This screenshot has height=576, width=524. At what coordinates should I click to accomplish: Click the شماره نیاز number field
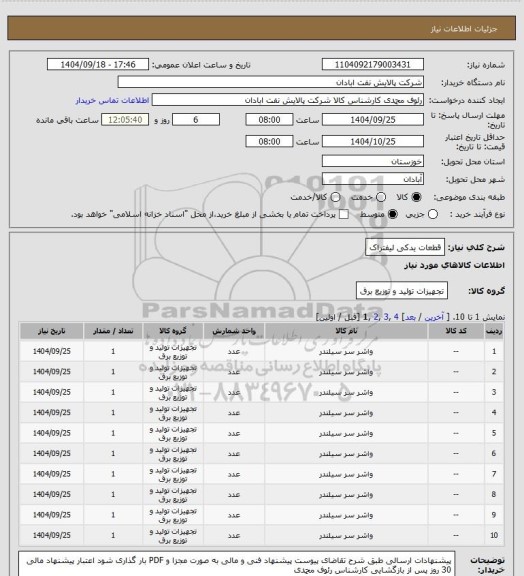pyautogui.click(x=373, y=64)
